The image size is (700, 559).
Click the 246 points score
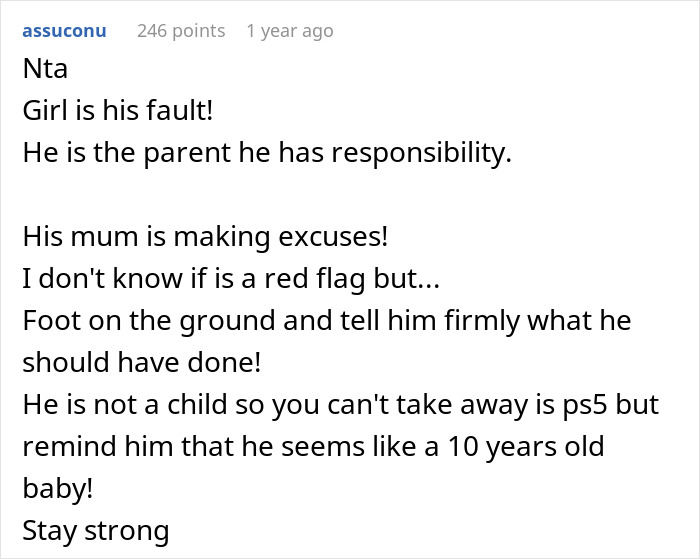tap(181, 31)
